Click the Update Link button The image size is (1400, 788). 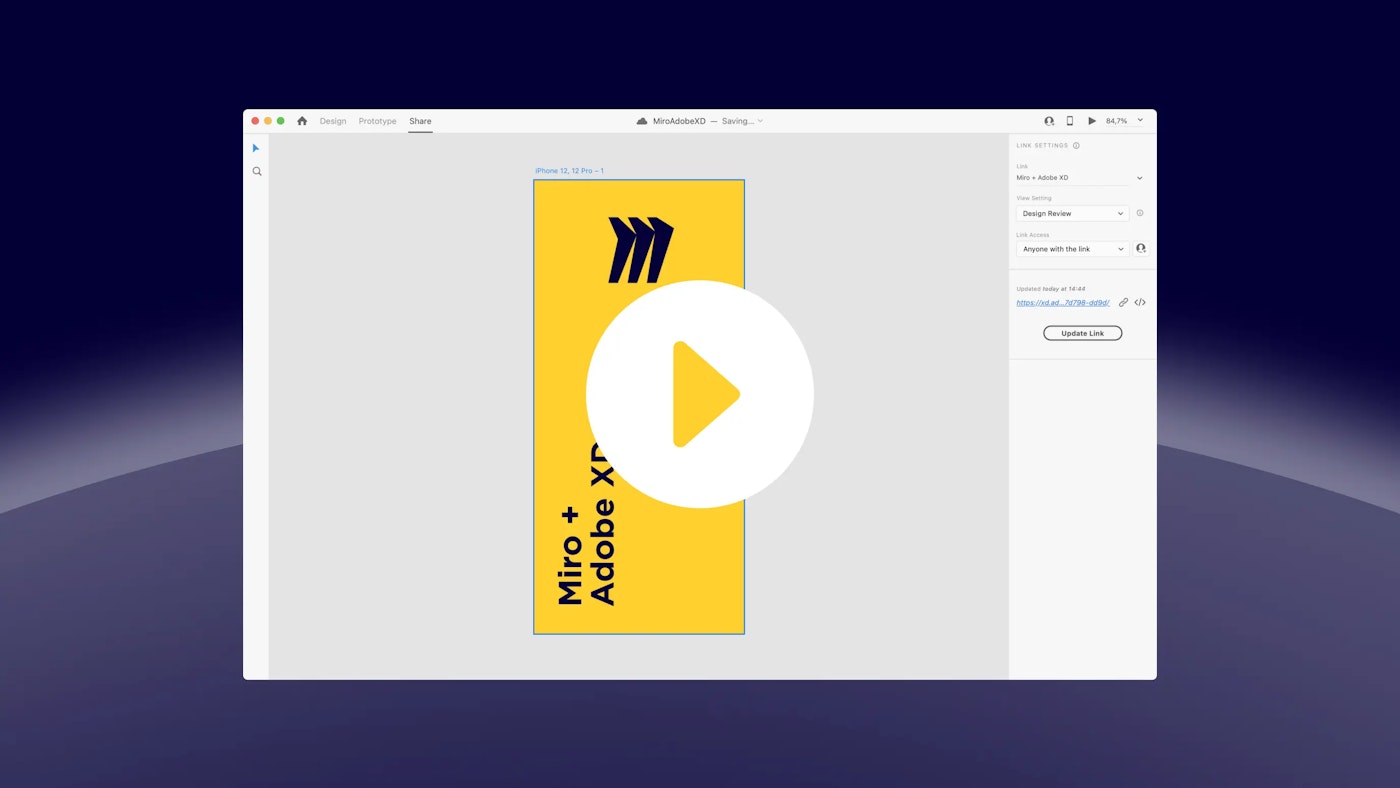1082,333
